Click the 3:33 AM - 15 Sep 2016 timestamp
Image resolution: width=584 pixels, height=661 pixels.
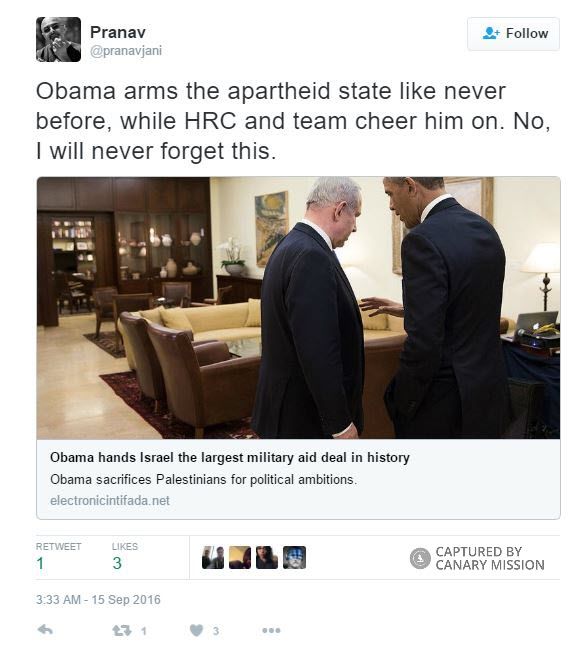coord(98,599)
